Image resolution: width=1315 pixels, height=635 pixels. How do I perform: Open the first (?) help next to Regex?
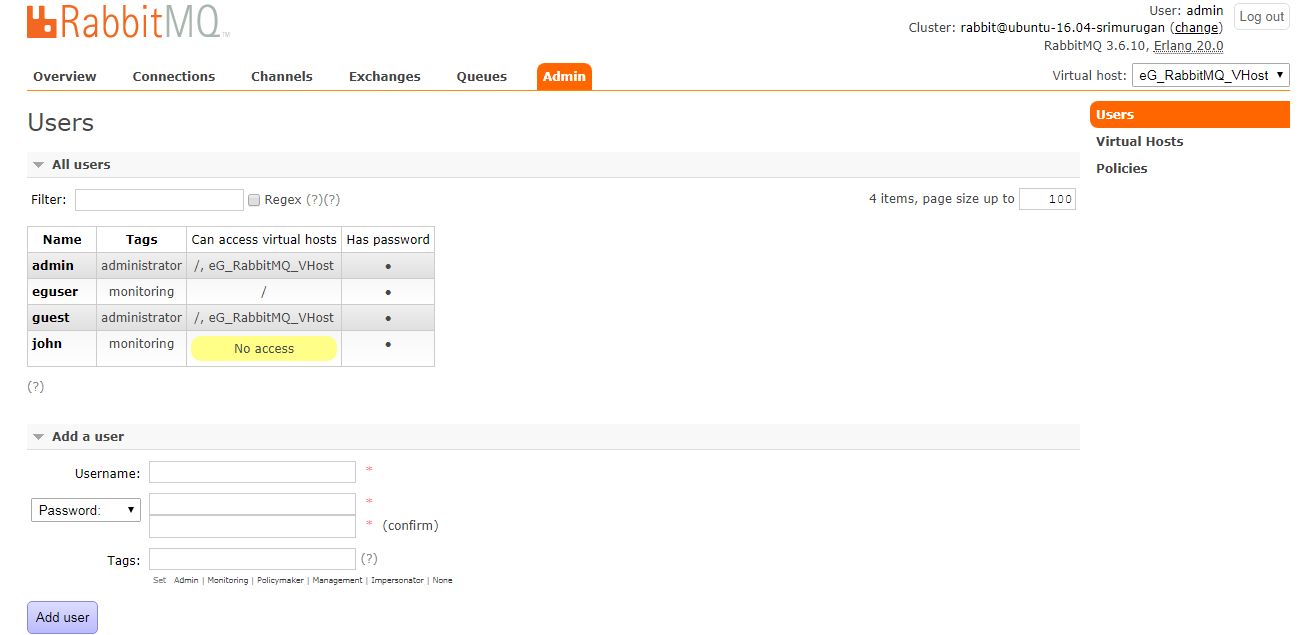(314, 200)
